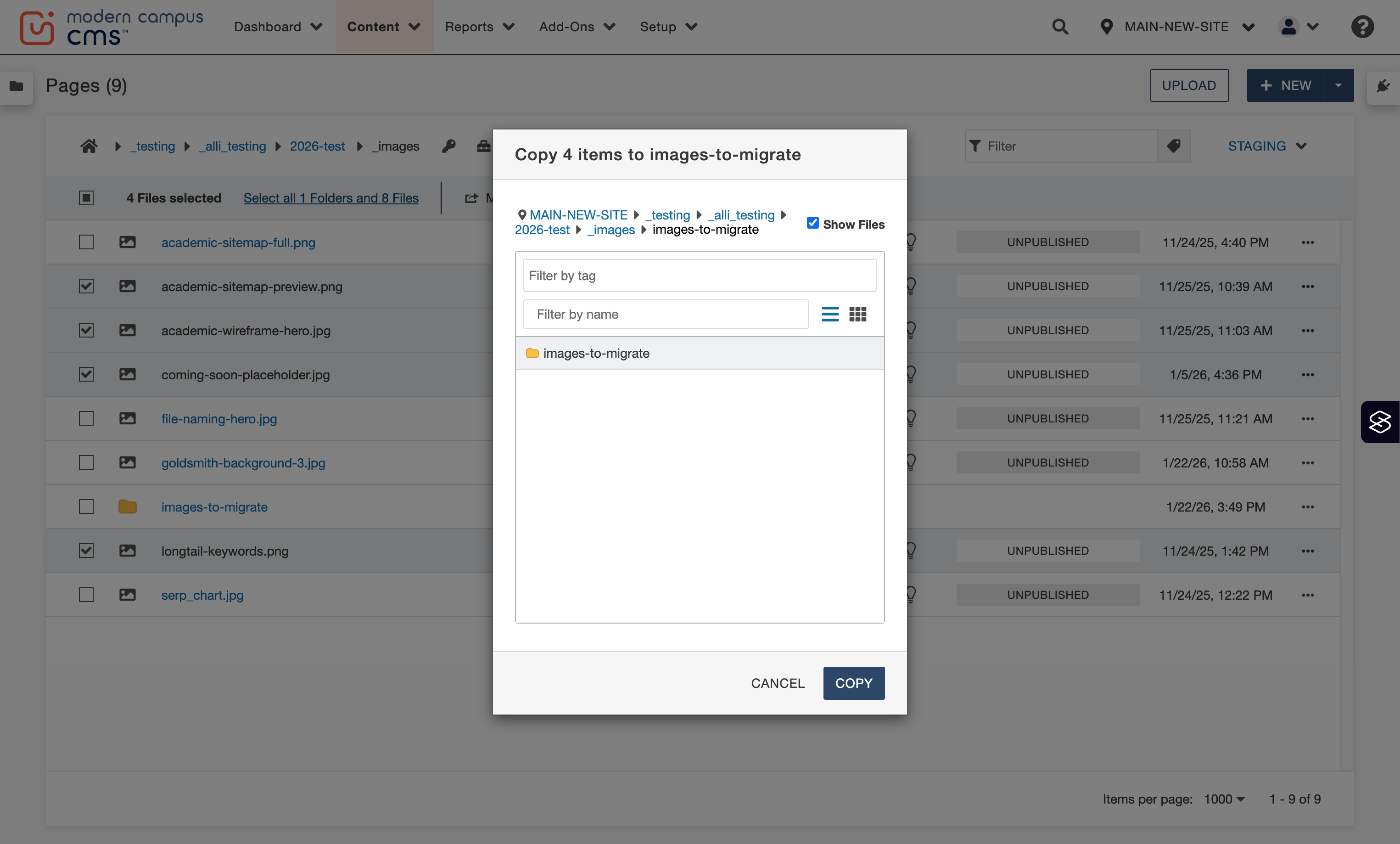Image resolution: width=1400 pixels, height=844 pixels.
Task: Open the global search icon
Action: [1060, 27]
